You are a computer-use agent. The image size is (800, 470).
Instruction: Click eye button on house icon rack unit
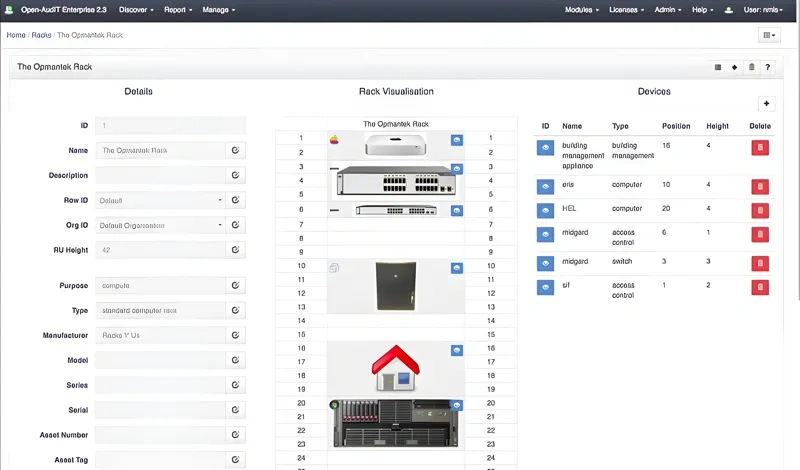(x=457, y=351)
